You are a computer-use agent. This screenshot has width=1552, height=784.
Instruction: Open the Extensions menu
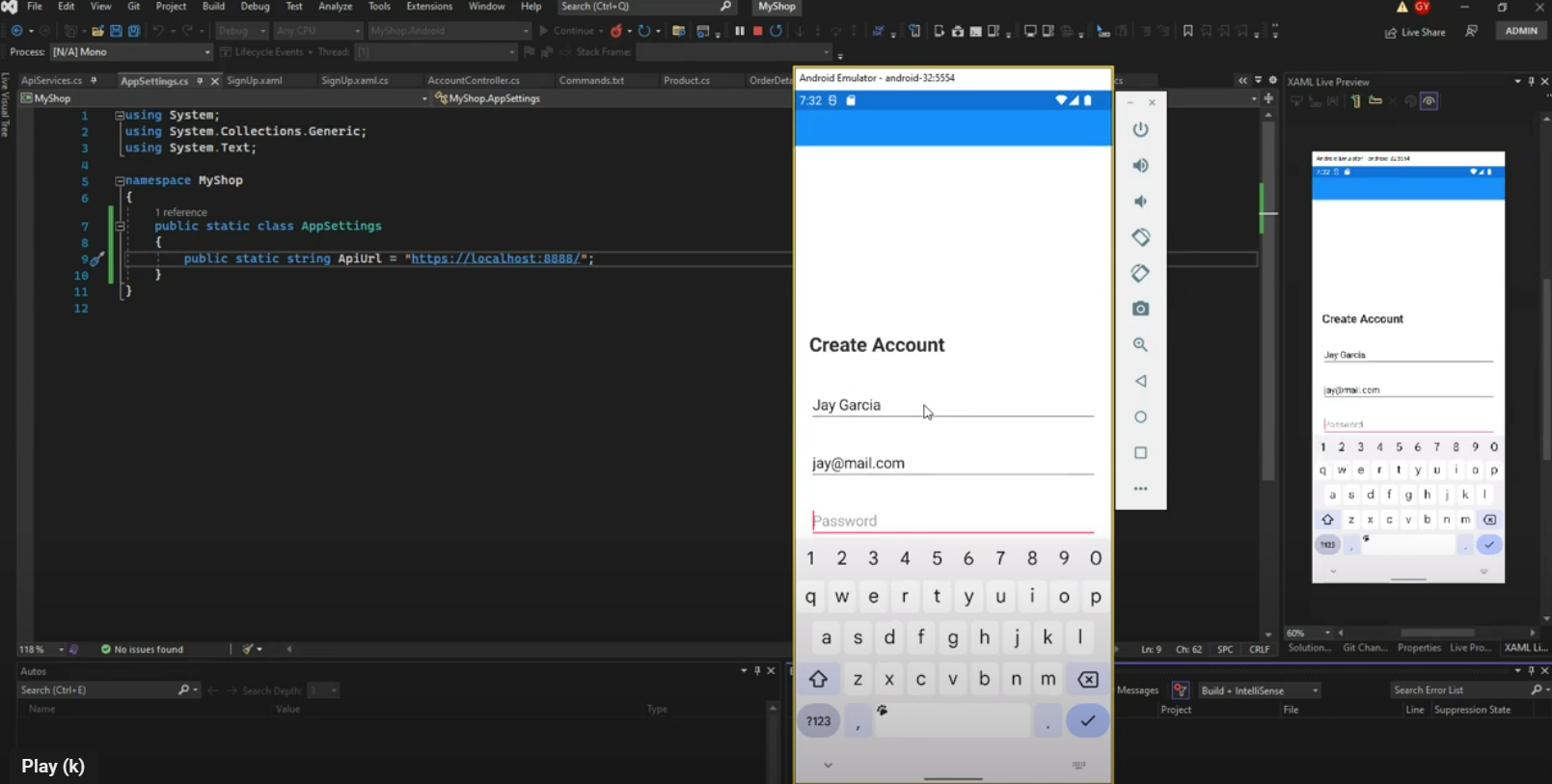[429, 7]
